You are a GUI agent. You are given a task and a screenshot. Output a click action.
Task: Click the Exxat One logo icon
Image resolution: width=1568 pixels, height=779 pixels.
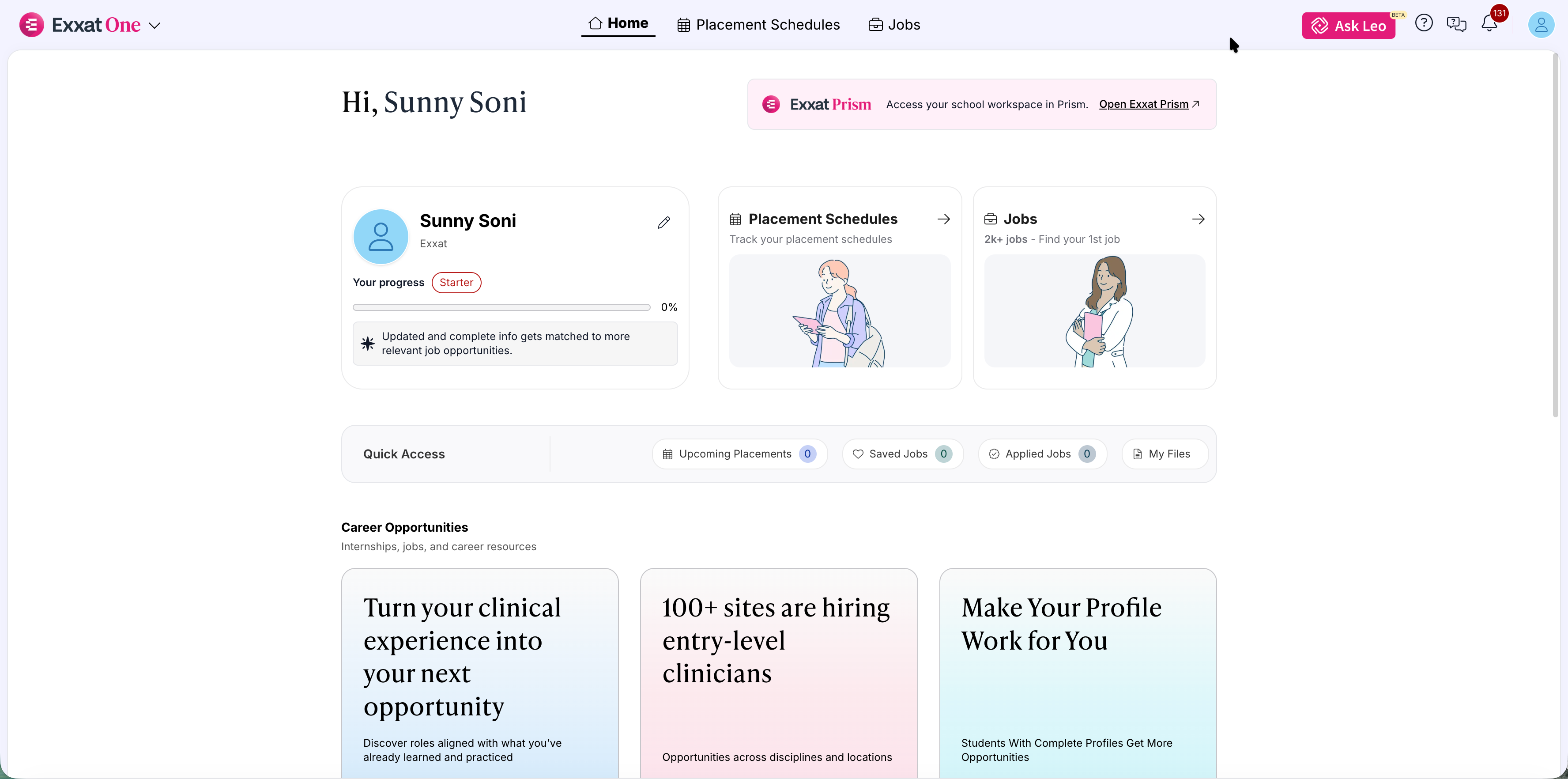coord(32,25)
